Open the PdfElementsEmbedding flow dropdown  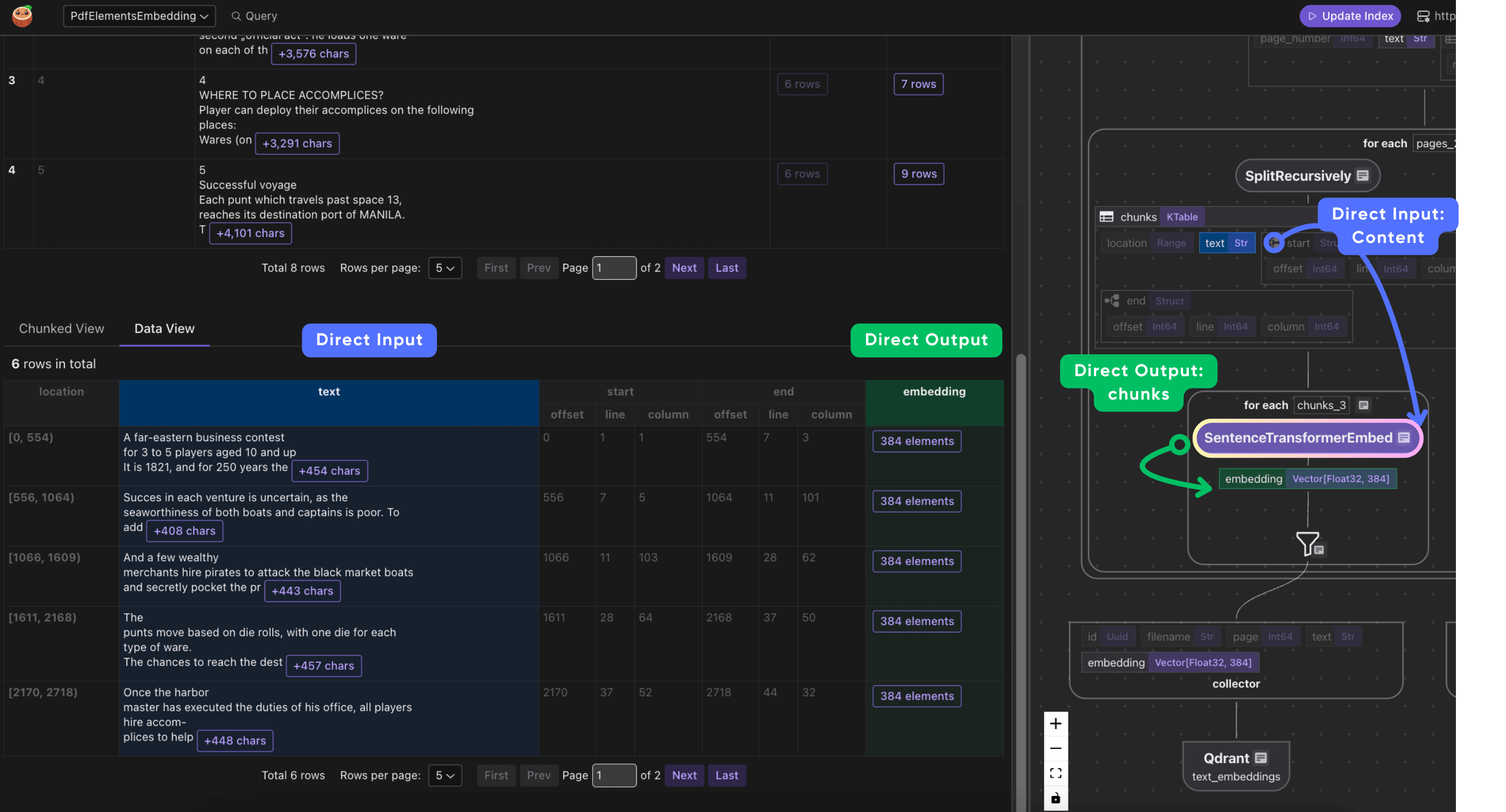(x=139, y=16)
